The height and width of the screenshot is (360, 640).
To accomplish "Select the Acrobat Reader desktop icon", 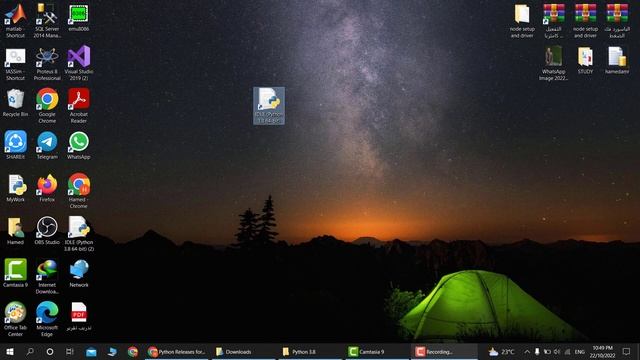I will tap(79, 106).
